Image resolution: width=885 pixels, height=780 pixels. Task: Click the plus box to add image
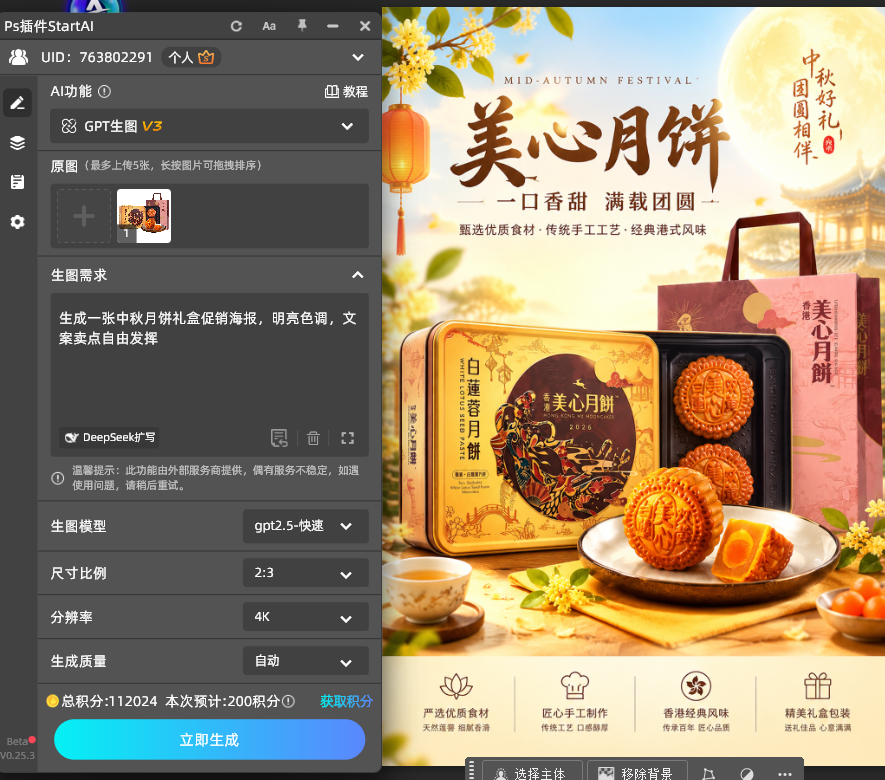pos(84,216)
